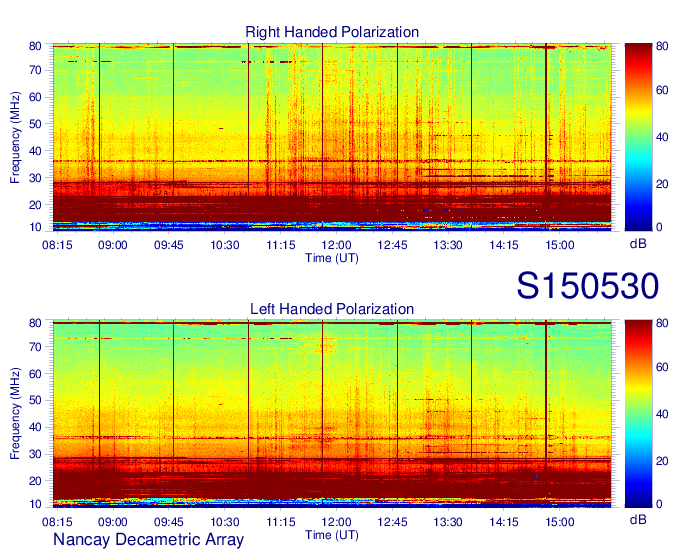Click the 30 MHz tick on the bottom frequency axis

(35, 454)
